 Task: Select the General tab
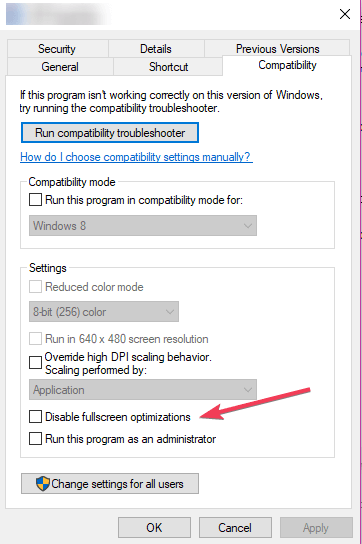click(60, 67)
